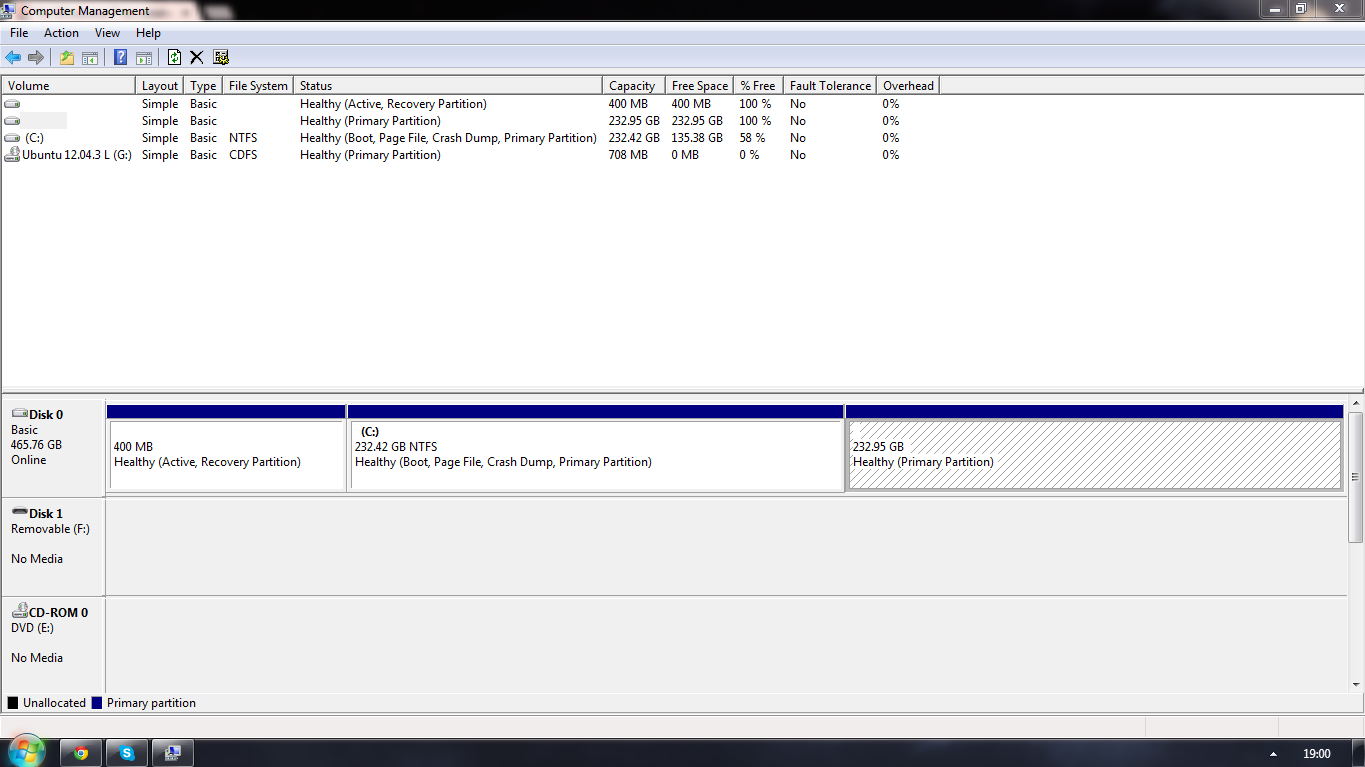Image resolution: width=1365 pixels, height=767 pixels.
Task: Open Google Chrome from the taskbar
Action: coord(81,753)
